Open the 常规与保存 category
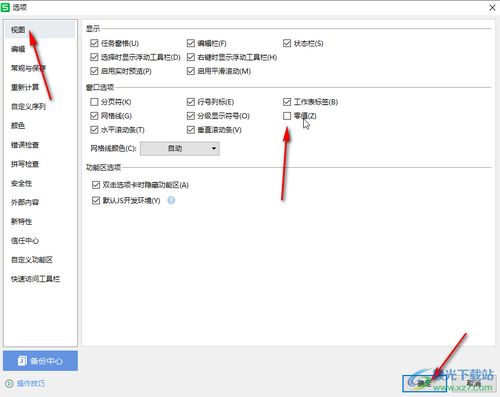This screenshot has height=397, width=500. pyautogui.click(x=28, y=68)
